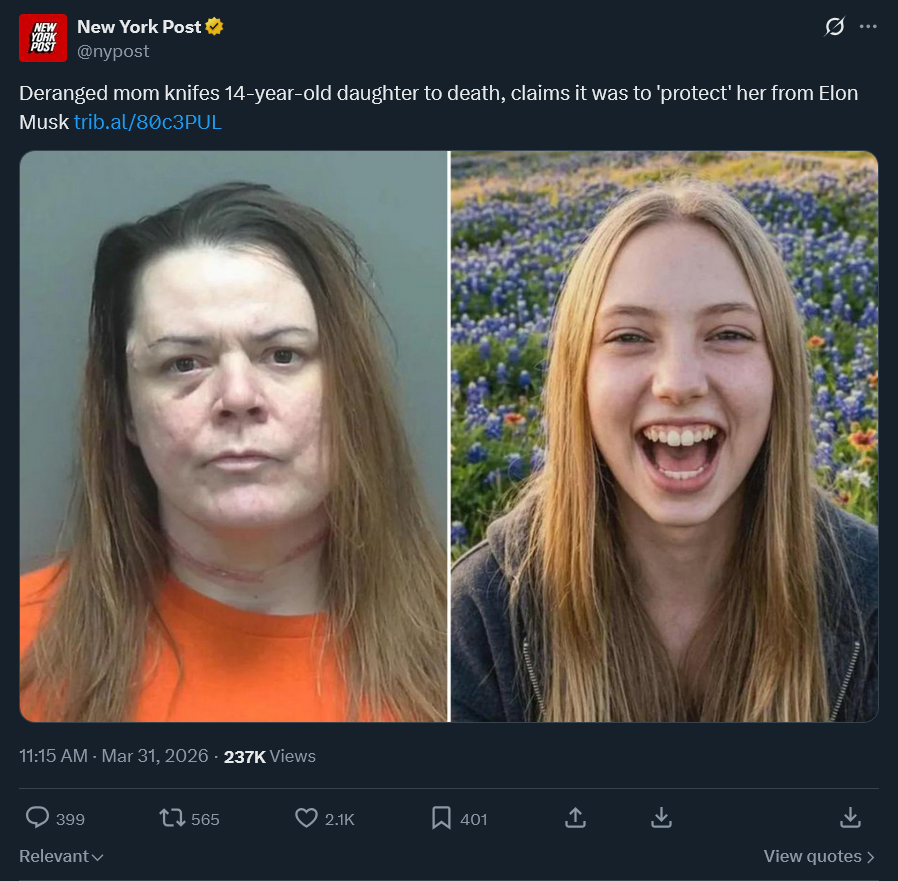Open View quotes
Screen dimensions: 898x881
coord(819,856)
